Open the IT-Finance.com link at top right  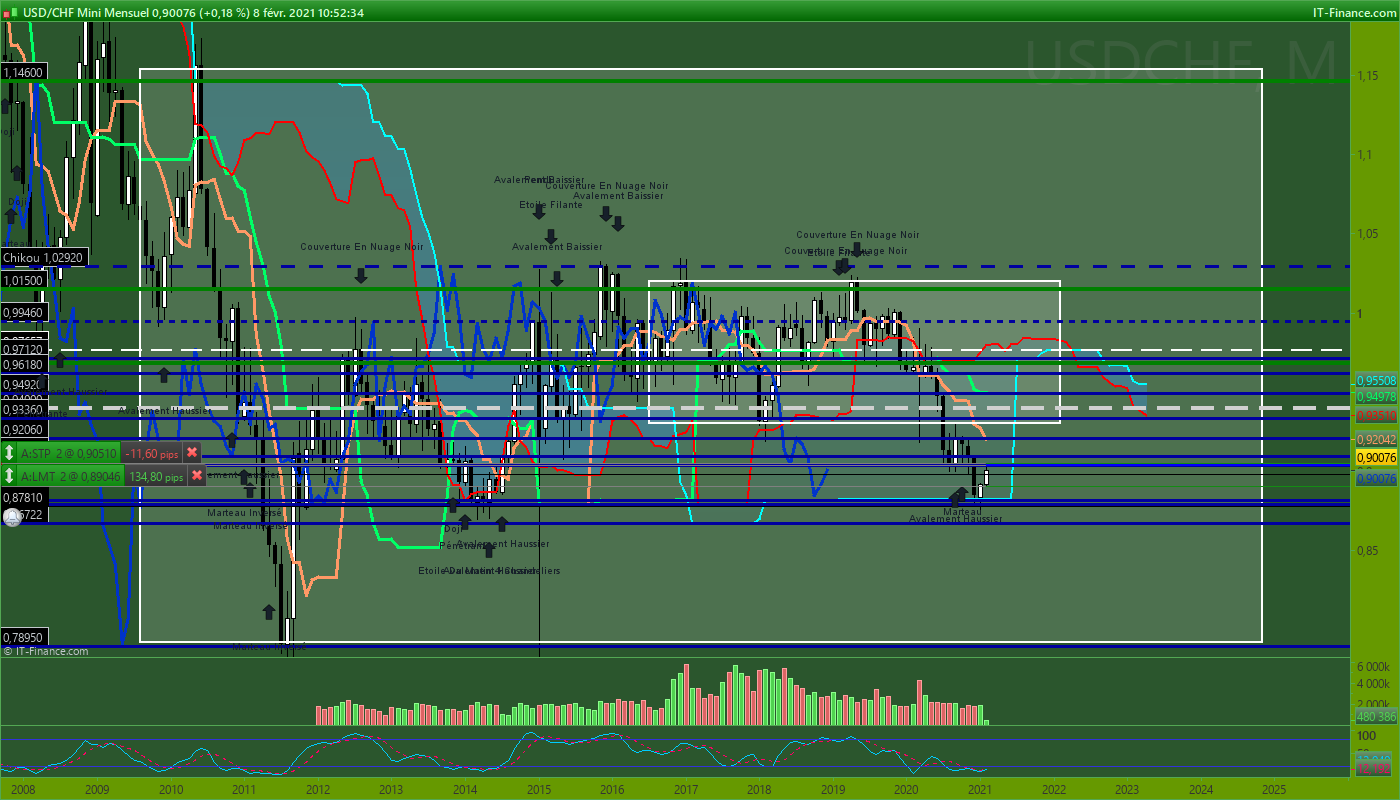click(1354, 12)
